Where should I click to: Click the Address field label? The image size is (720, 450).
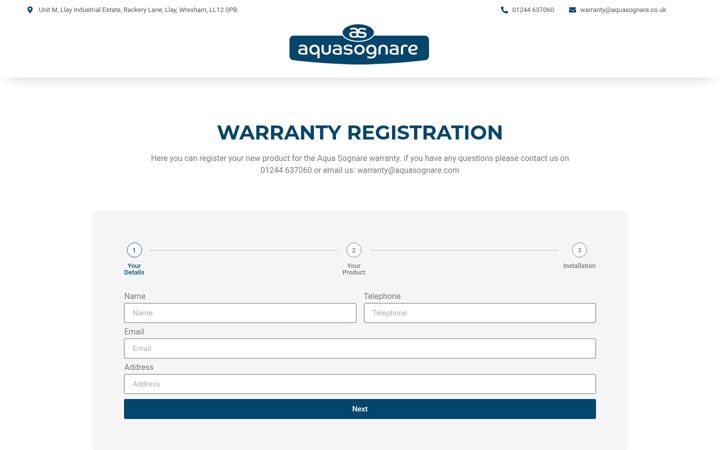139,367
